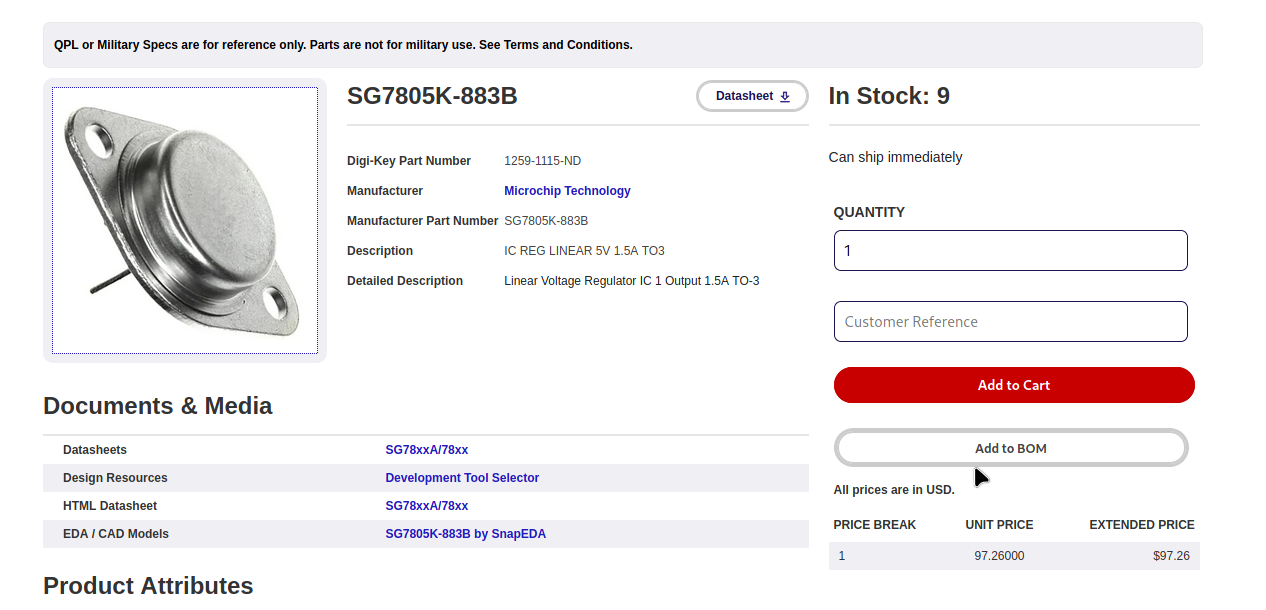
Task: Click the SG7805K-883B product title heading
Action: (x=432, y=96)
